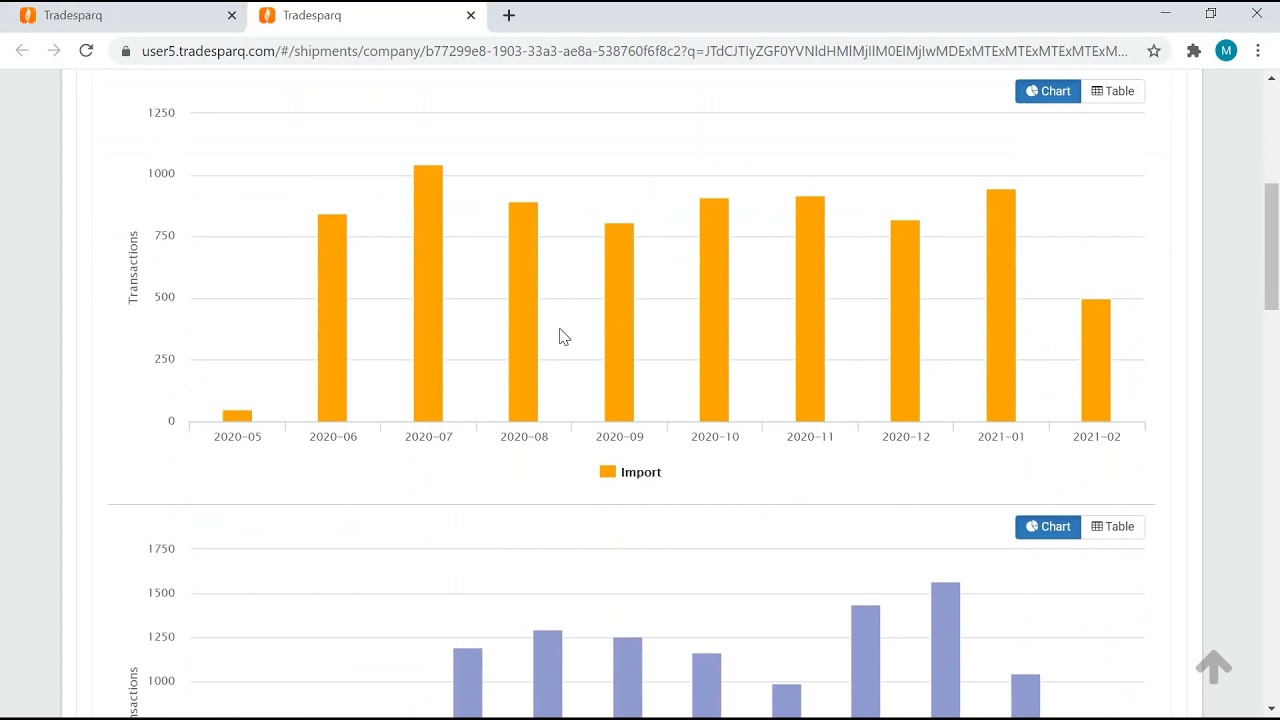Go forward with the browser forward arrow
The width and height of the screenshot is (1280, 720).
pyautogui.click(x=54, y=50)
